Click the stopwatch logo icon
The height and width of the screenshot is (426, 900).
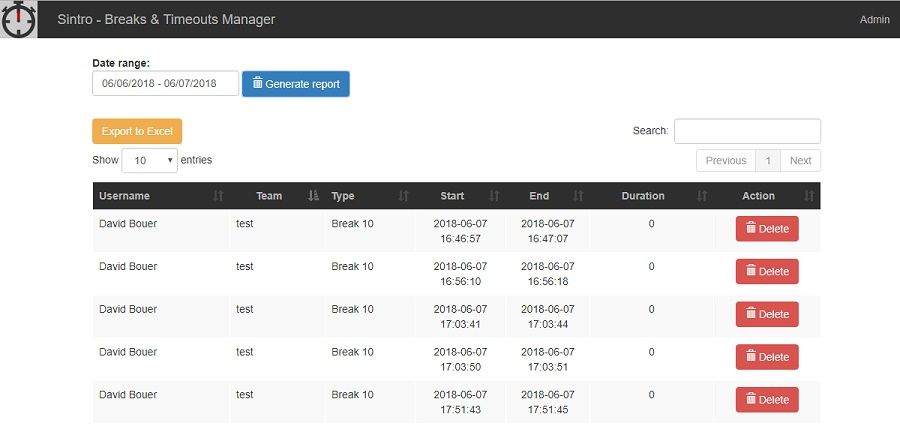click(x=18, y=20)
